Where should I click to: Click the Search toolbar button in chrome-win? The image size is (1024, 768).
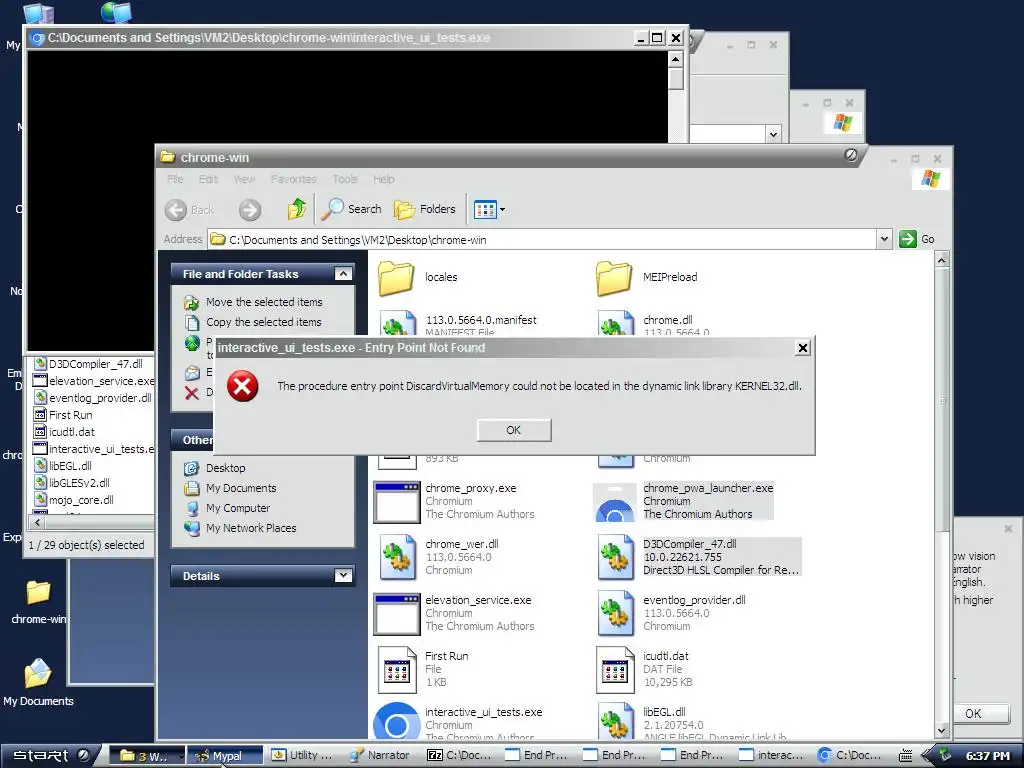pyautogui.click(x=351, y=209)
